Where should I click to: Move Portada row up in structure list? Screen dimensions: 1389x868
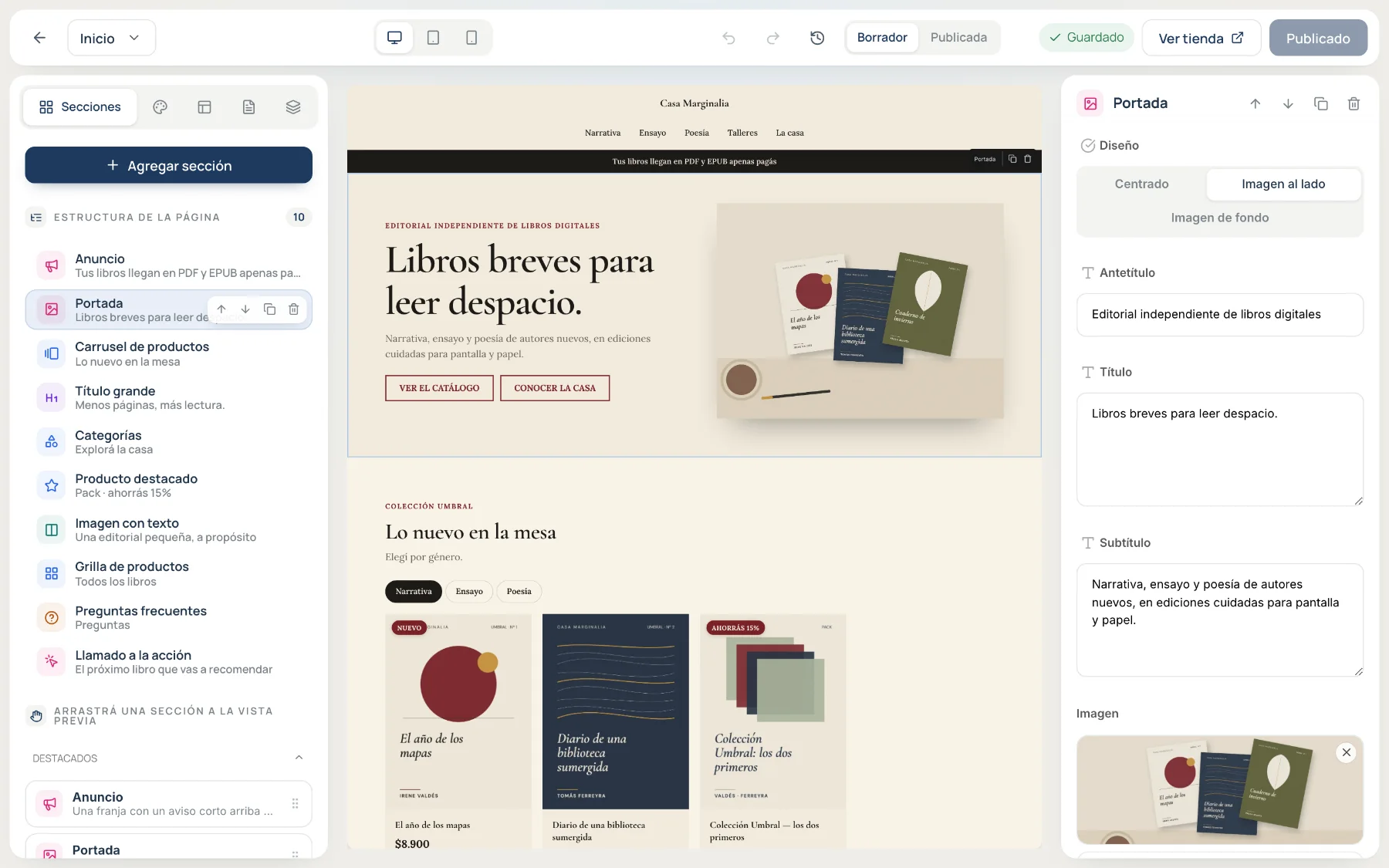(221, 309)
